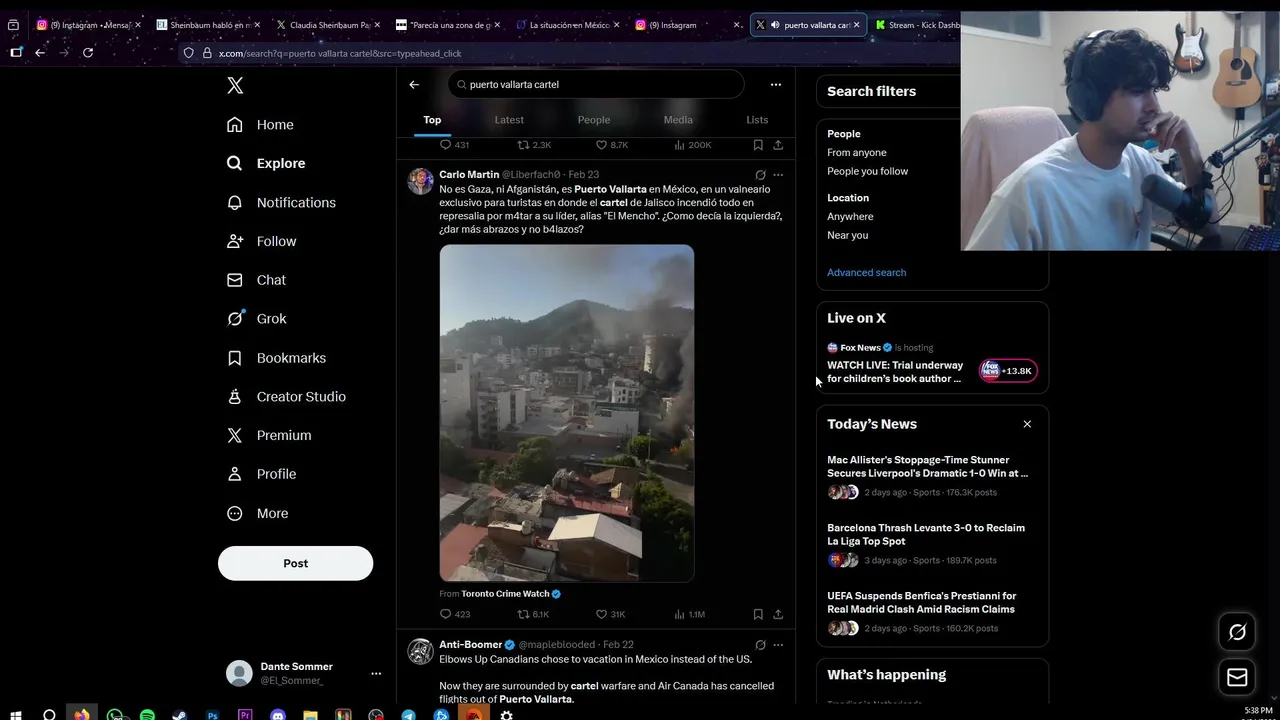The width and height of the screenshot is (1280, 720).
Task: Open Barcelona Thrash Levante news story
Action: click(926, 535)
